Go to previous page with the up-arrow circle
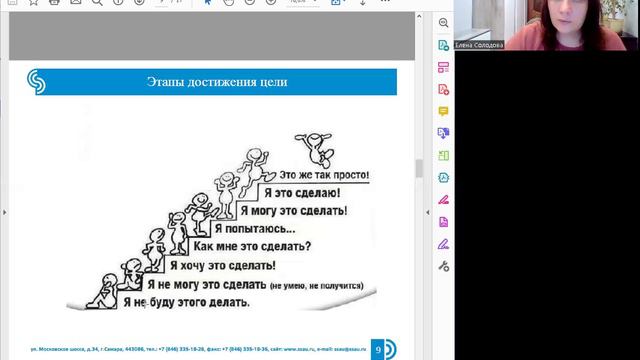Image resolution: width=640 pixels, height=360 pixels. click(x=118, y=2)
